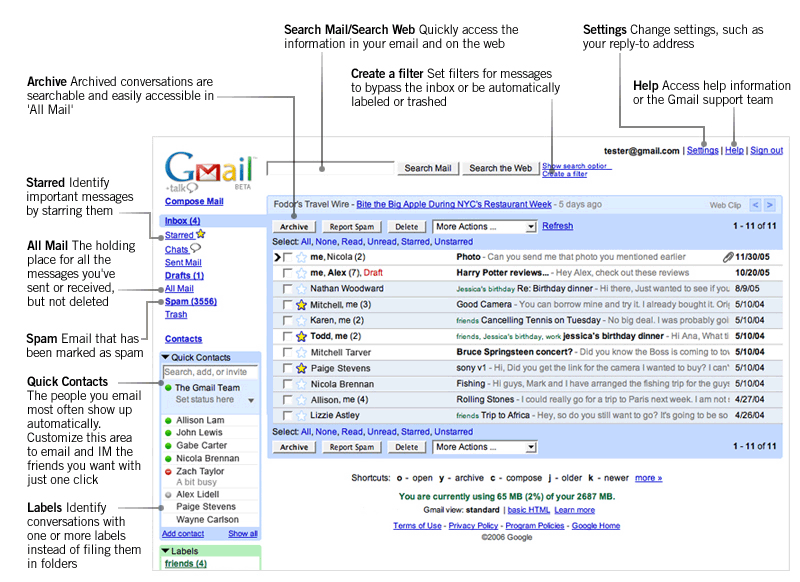
Task: Star the Bruce Springsteen concert message
Action: (302, 352)
